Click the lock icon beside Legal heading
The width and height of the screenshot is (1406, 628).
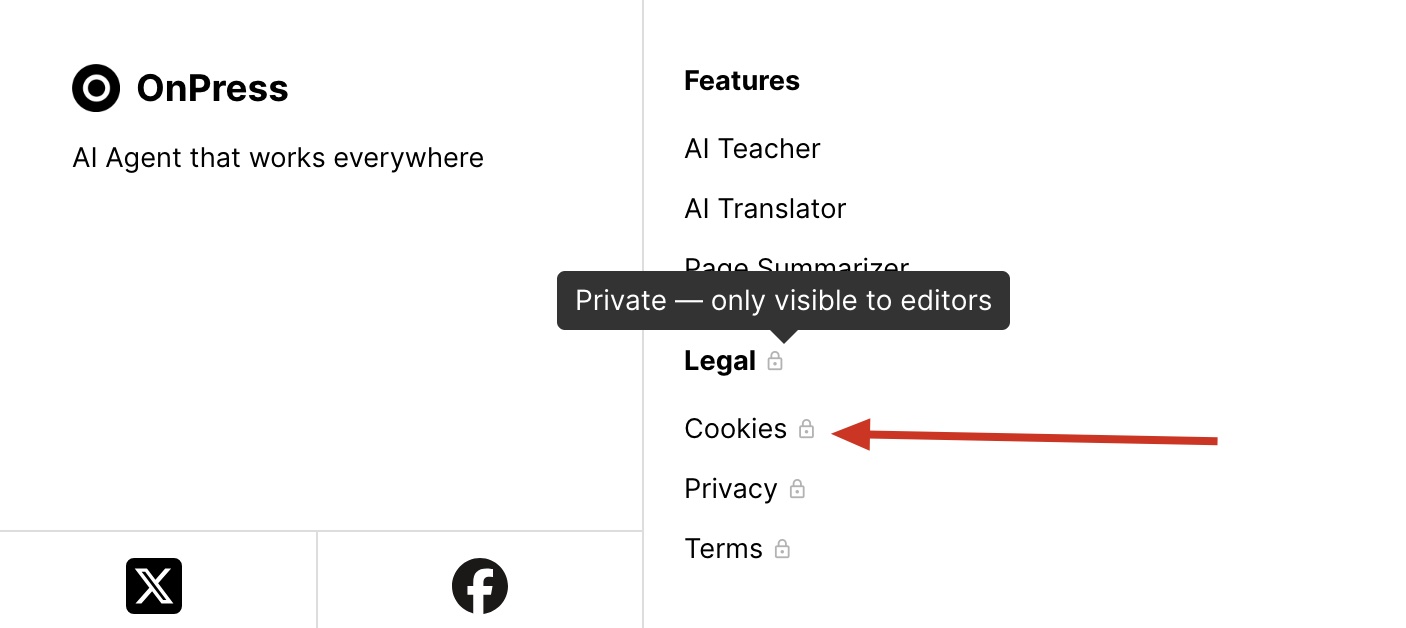click(775, 361)
